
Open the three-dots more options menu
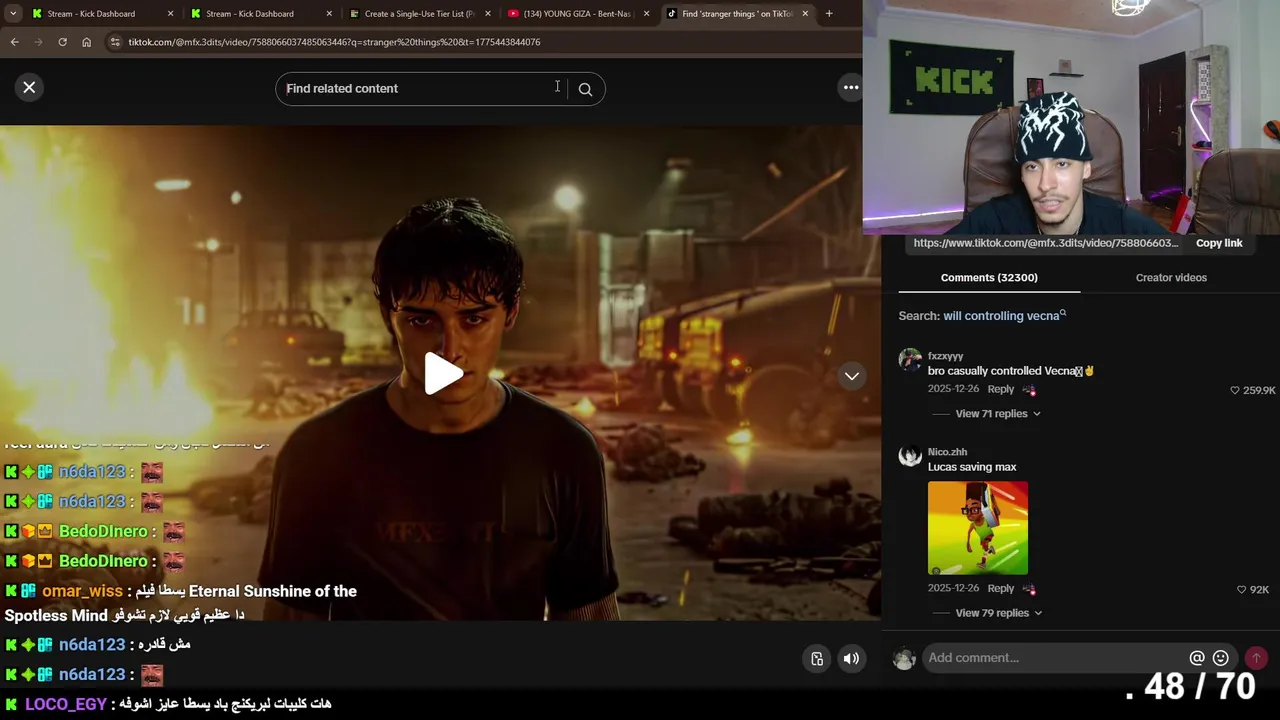point(851,88)
